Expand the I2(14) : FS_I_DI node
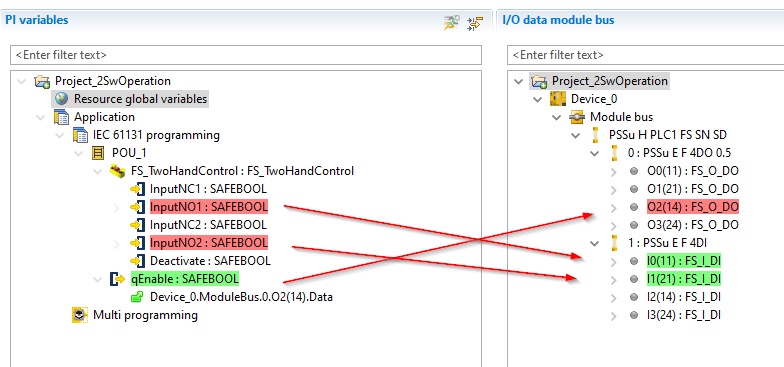784x367 pixels. [x=614, y=298]
